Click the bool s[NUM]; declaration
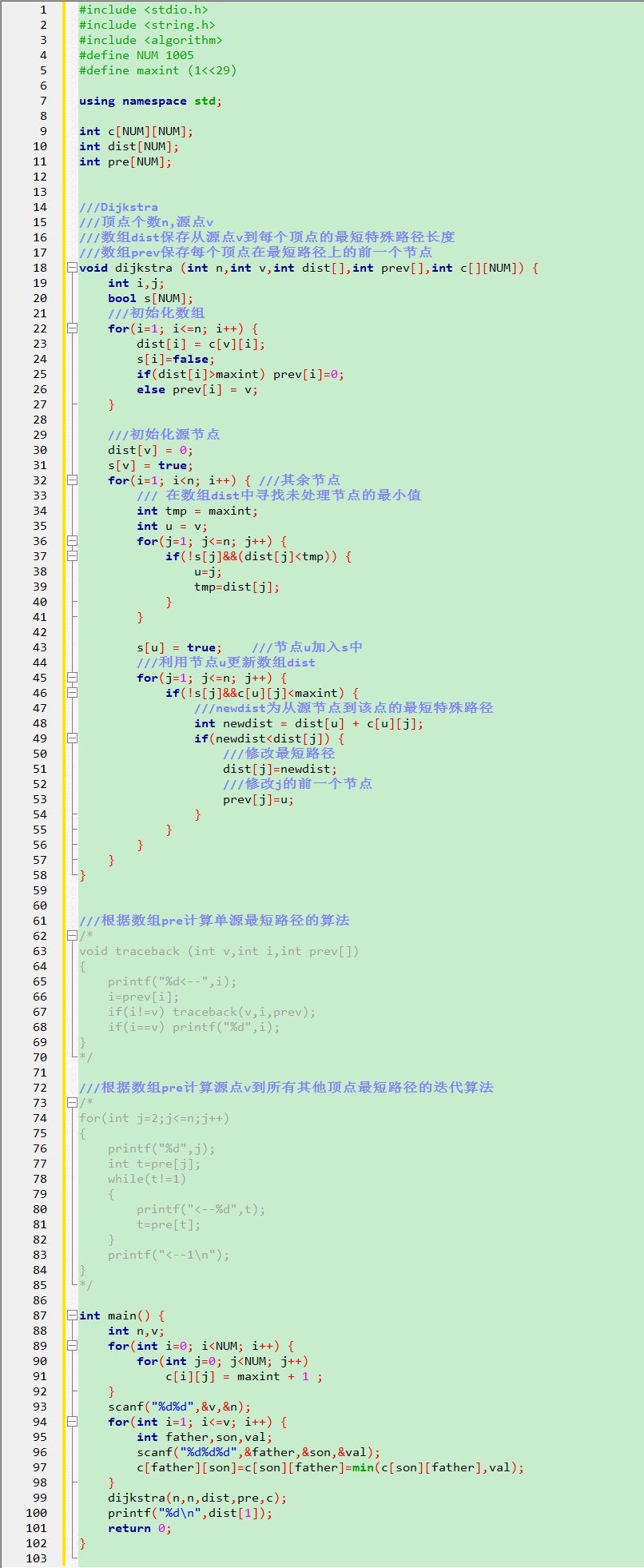Screen dimensions: 644x1568 [151, 298]
